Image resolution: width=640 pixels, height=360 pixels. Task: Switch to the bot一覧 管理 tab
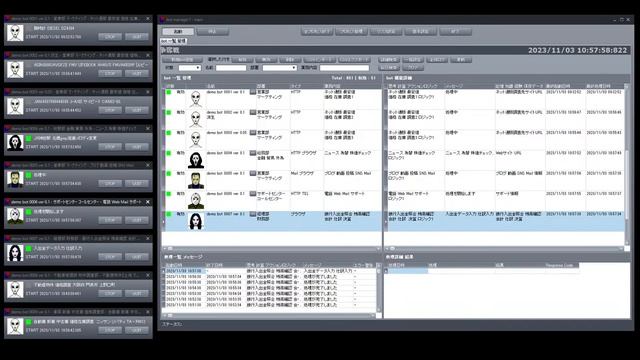click(x=173, y=41)
